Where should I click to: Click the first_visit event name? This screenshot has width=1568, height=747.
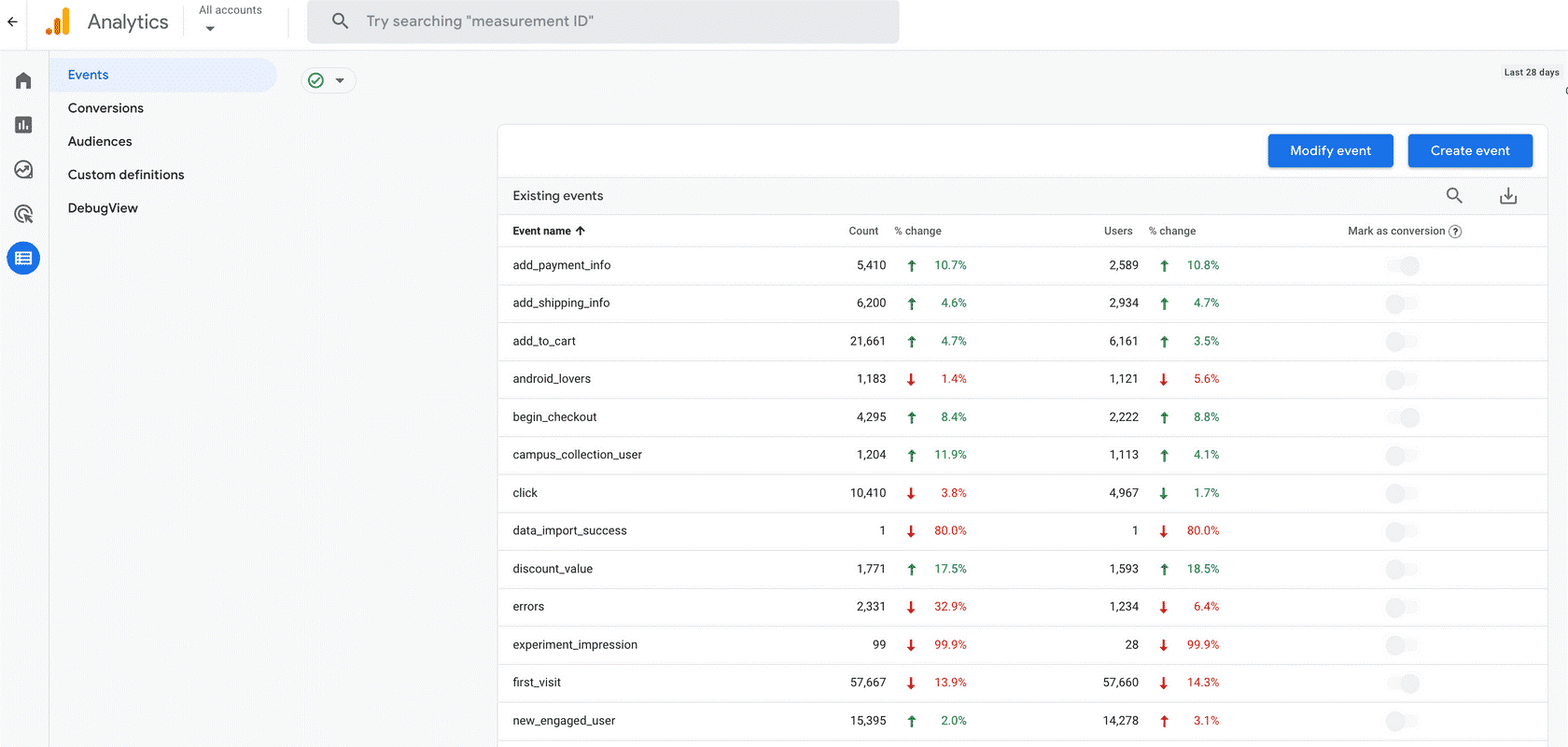537,683
